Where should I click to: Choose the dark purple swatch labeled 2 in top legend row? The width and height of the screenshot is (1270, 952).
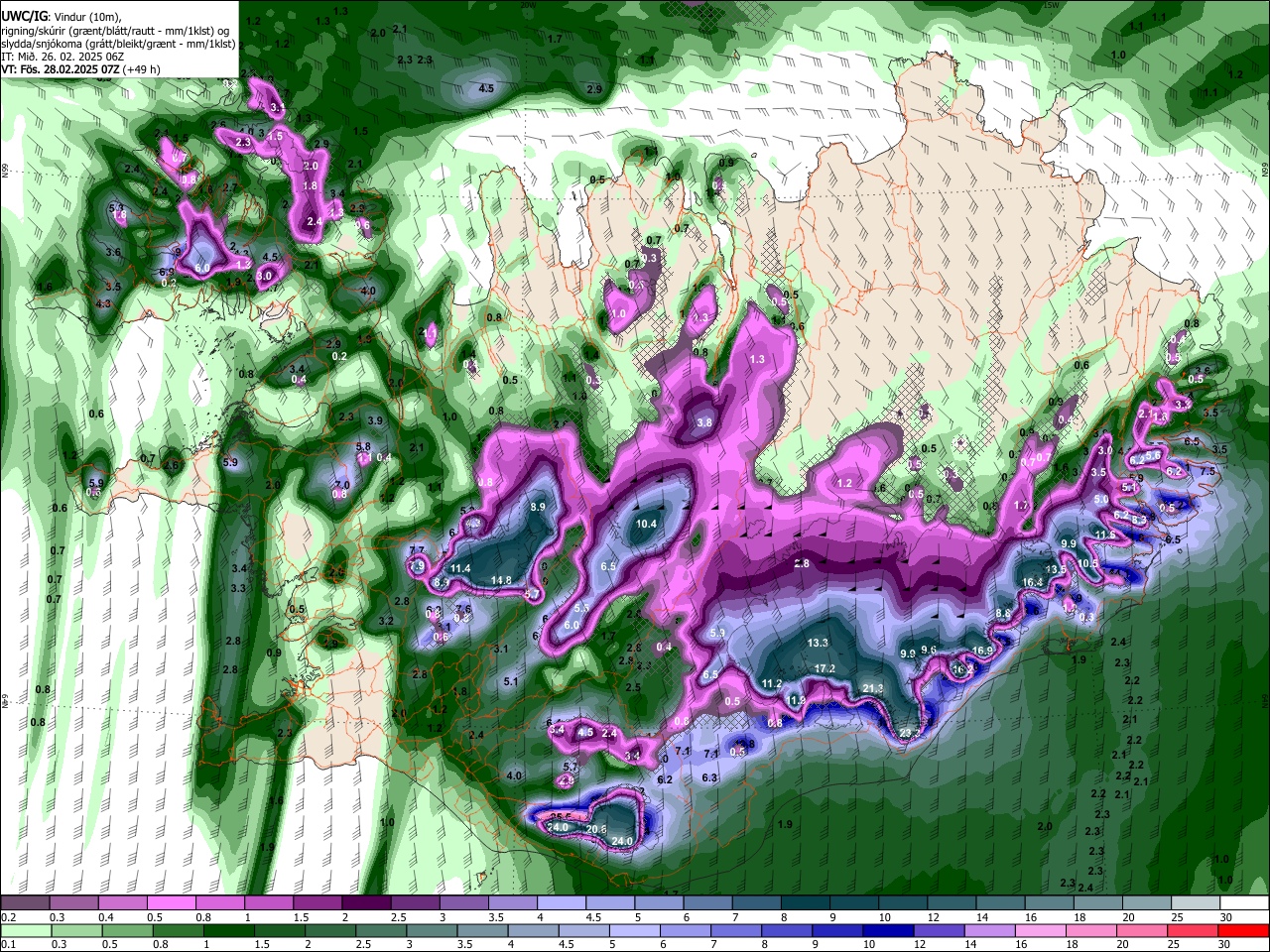tap(366, 903)
